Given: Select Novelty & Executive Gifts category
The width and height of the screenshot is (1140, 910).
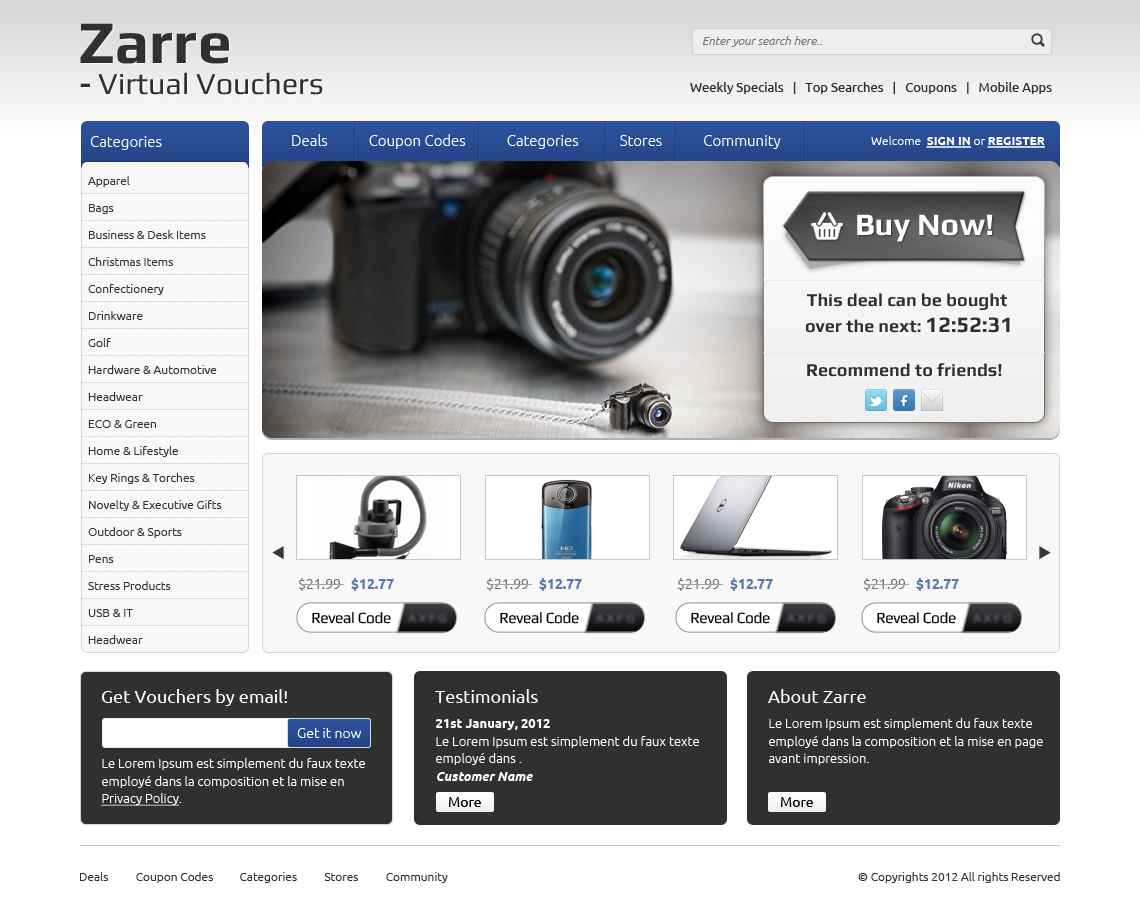Looking at the screenshot, I should click(164, 504).
